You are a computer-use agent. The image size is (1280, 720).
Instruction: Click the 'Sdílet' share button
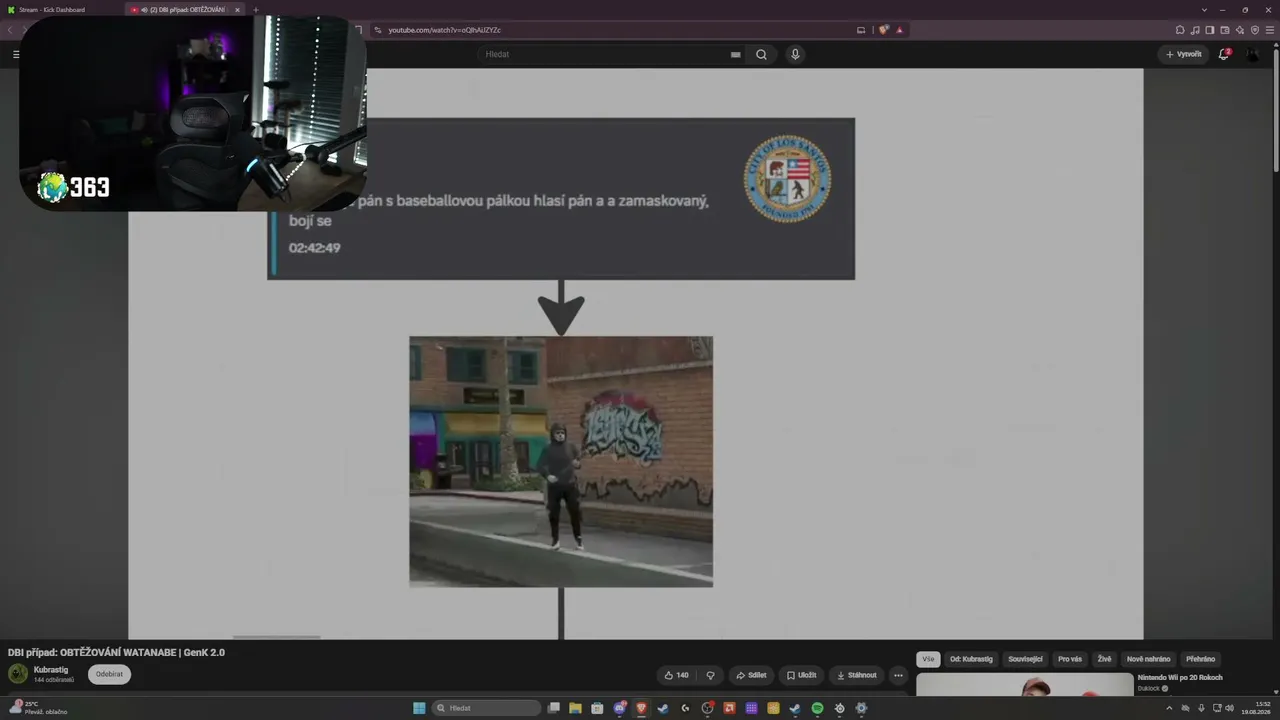click(751, 675)
